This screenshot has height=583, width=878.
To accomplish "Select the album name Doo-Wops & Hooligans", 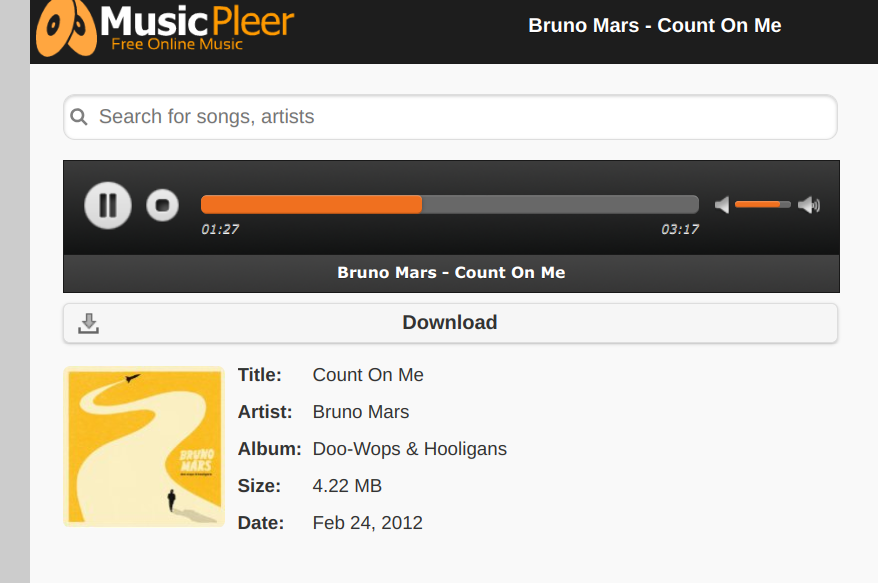I will coord(409,449).
